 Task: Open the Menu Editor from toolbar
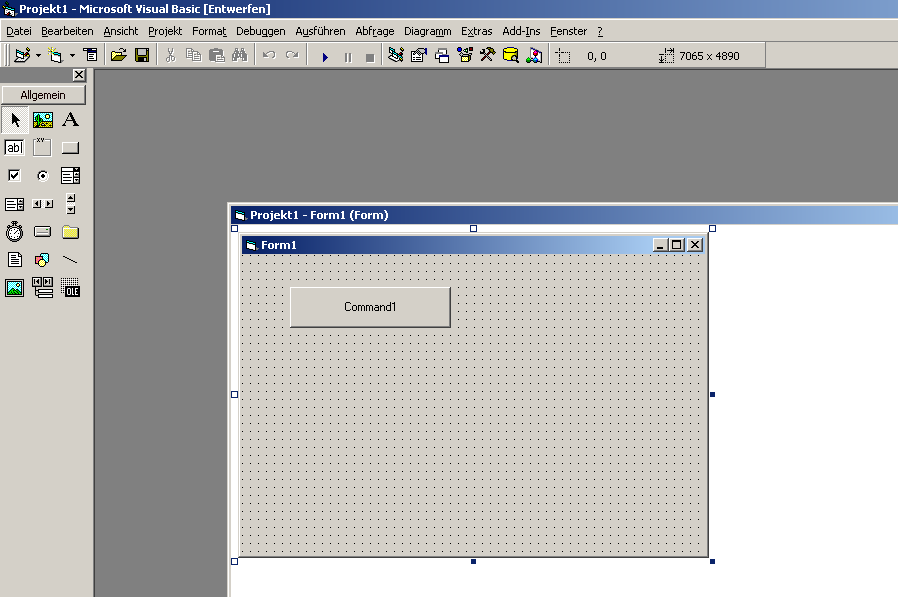90,56
